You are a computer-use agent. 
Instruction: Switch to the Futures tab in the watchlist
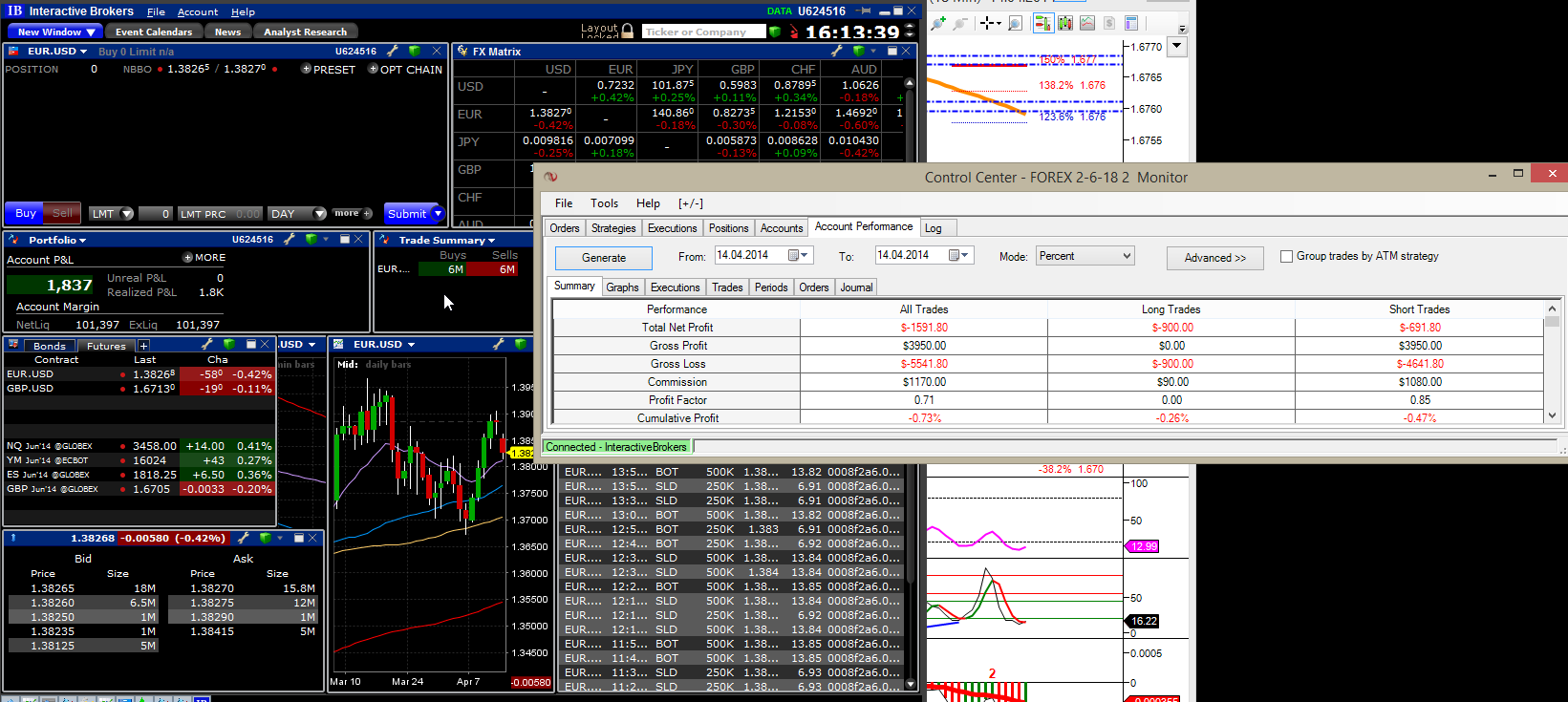(x=106, y=346)
